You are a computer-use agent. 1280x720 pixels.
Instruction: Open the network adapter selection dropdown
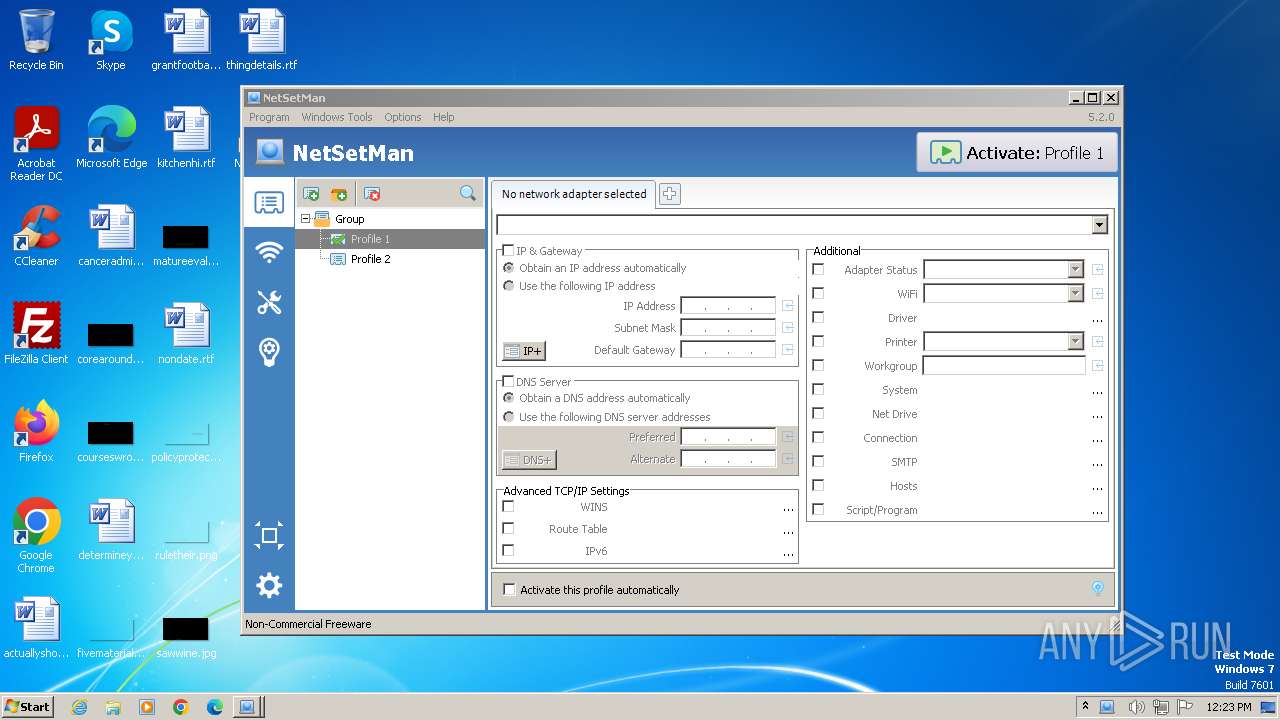click(1100, 225)
